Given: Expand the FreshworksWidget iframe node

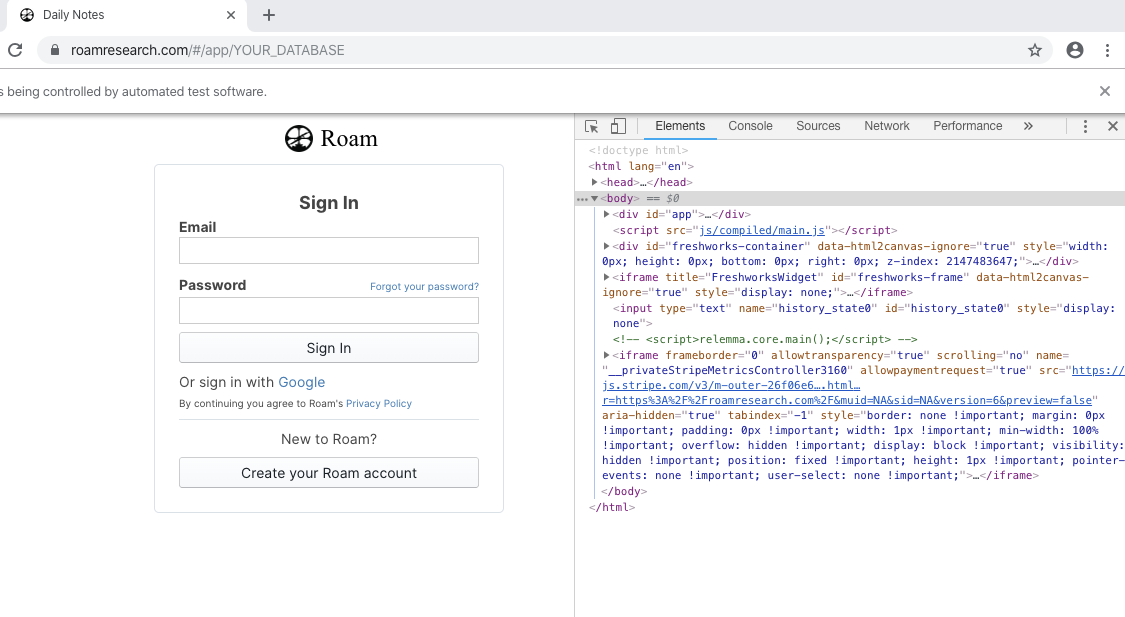Looking at the screenshot, I should click(x=606, y=277).
